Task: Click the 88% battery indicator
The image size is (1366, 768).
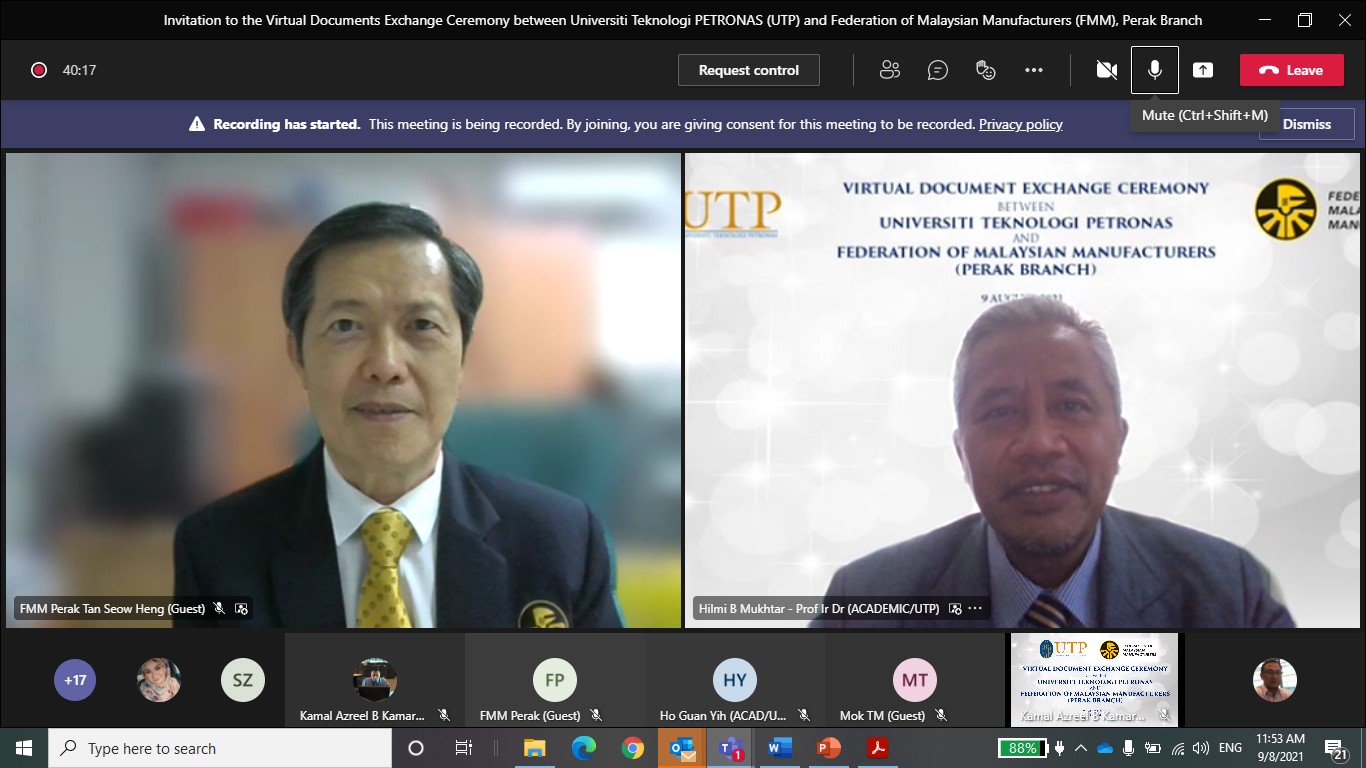Action: click(x=1022, y=748)
